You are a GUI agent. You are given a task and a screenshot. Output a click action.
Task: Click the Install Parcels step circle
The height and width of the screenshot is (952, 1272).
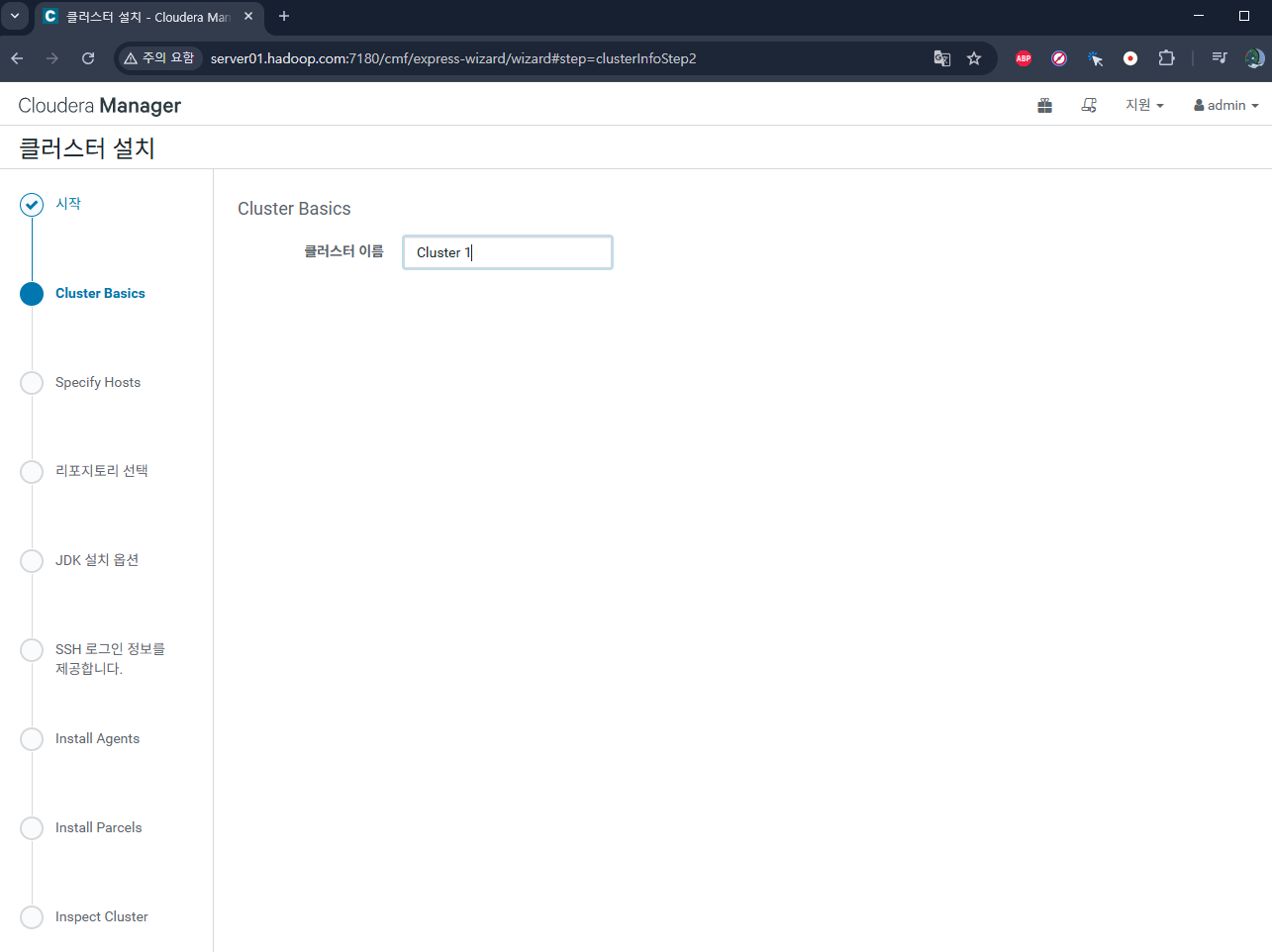pos(32,828)
